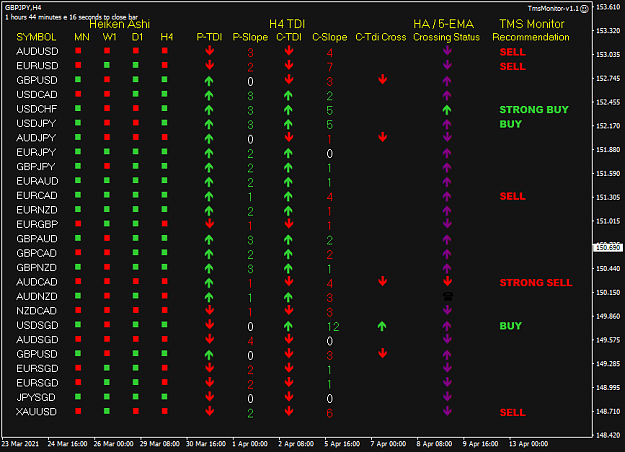Viewport: 625px width, 452px height.
Task: Click the red C-TDI down arrow for EURUSD
Action: pos(289,65)
